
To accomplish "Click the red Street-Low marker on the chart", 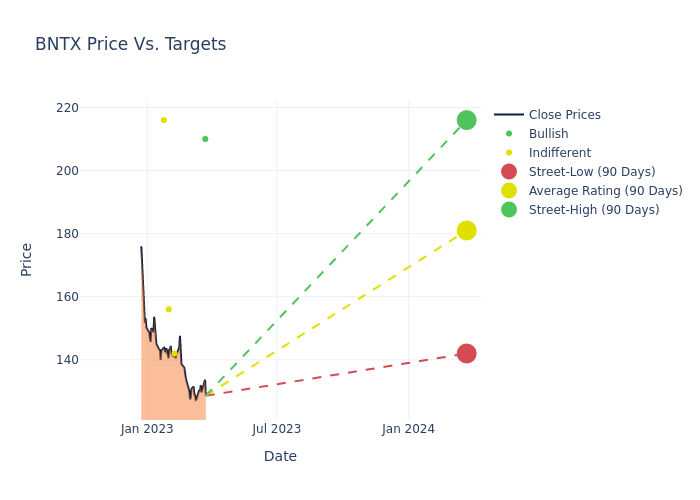I will (x=466, y=353).
